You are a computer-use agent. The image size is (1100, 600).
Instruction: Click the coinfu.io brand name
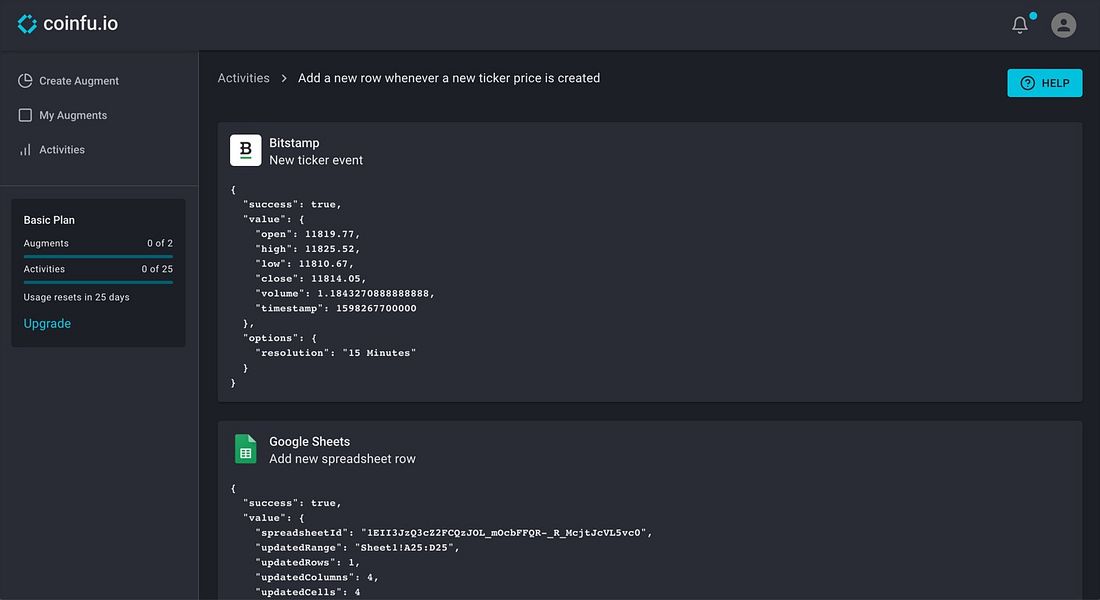coord(81,23)
